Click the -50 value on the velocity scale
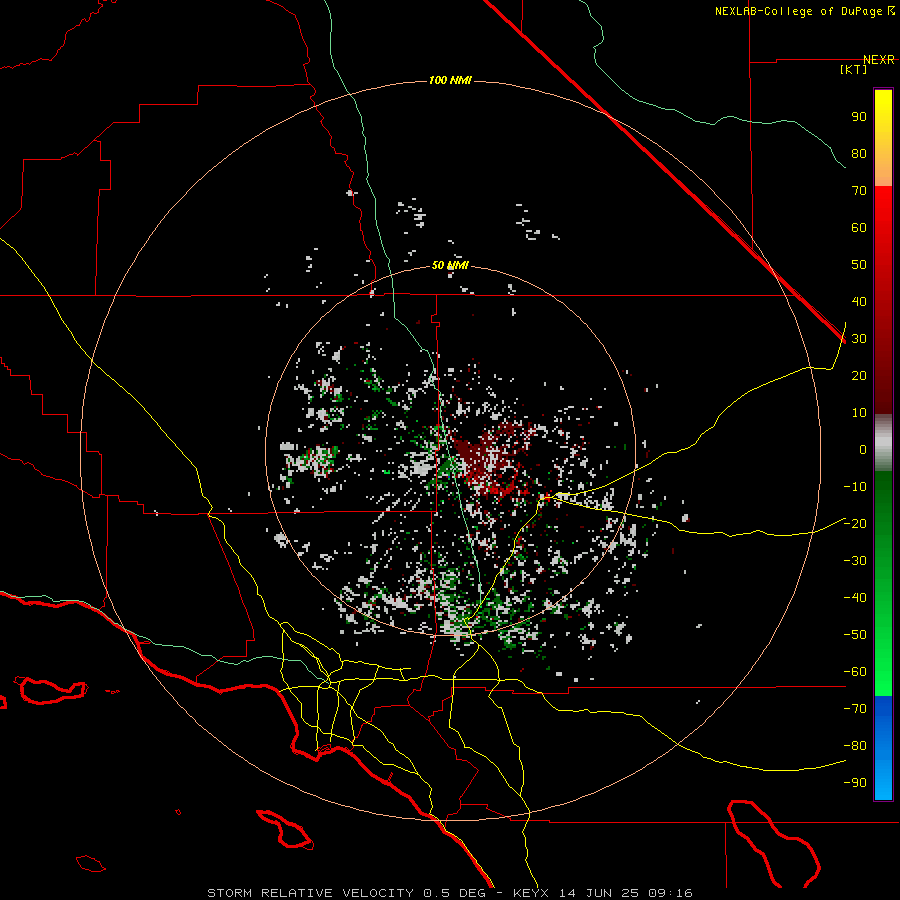The width and height of the screenshot is (900, 900). point(855,635)
